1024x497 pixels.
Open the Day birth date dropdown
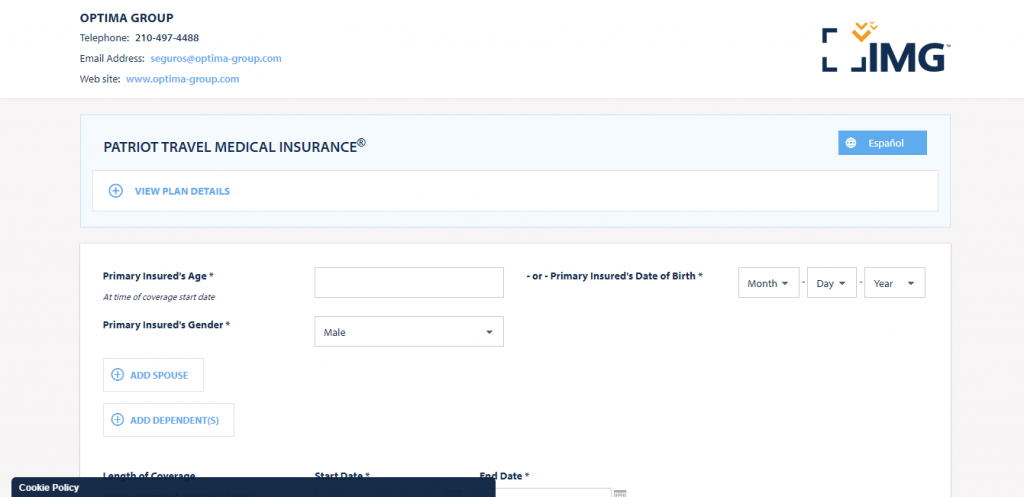[832, 283]
